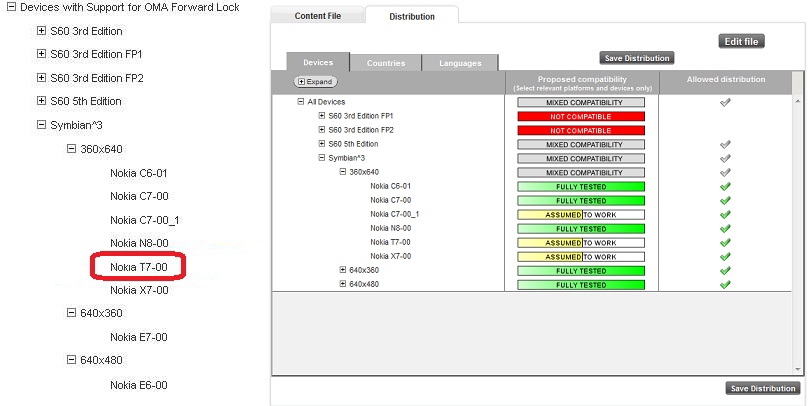811x406 pixels.
Task: Select Nokia C6-01 in left tree
Action: point(139,173)
